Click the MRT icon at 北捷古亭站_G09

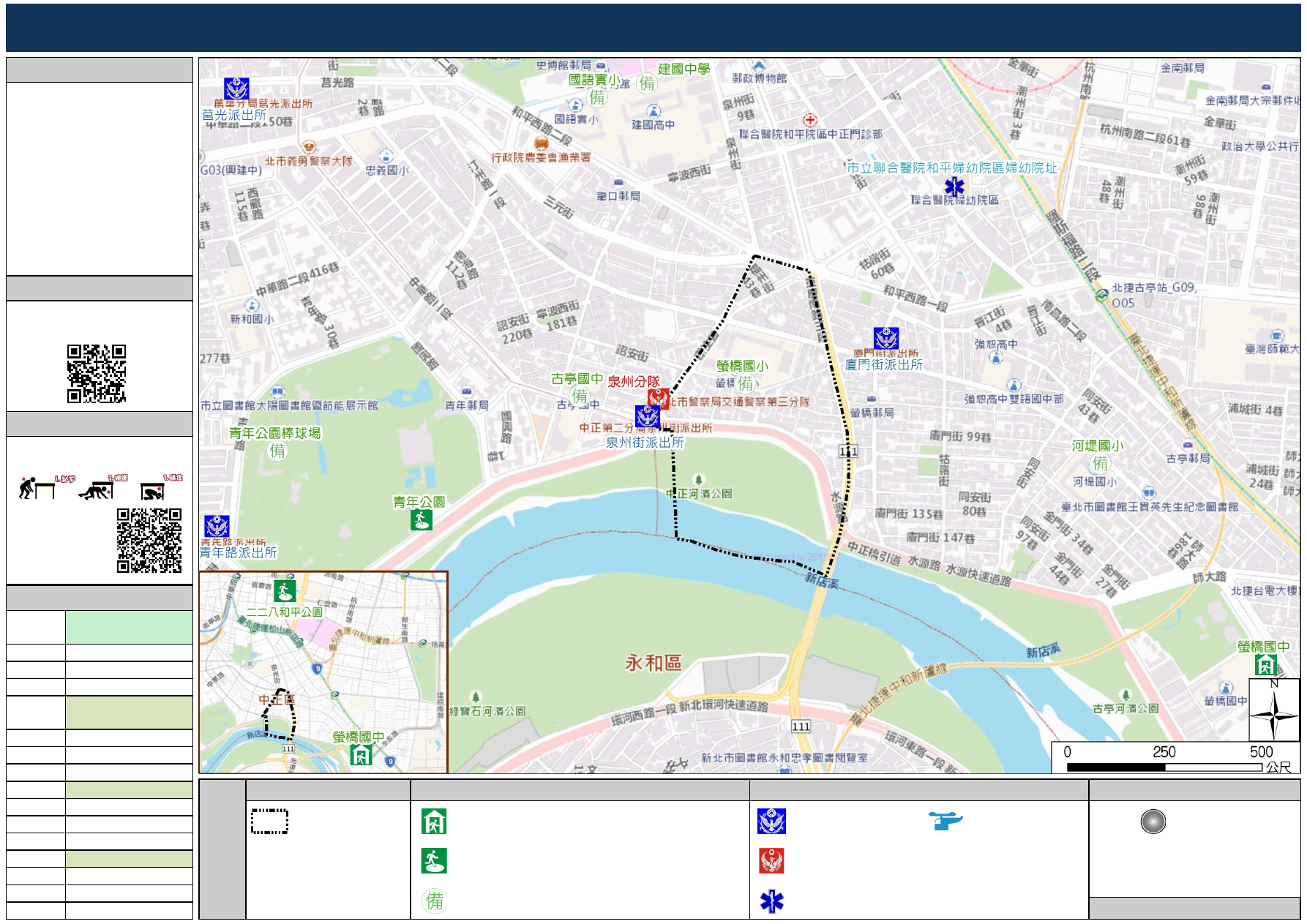pos(1101,296)
